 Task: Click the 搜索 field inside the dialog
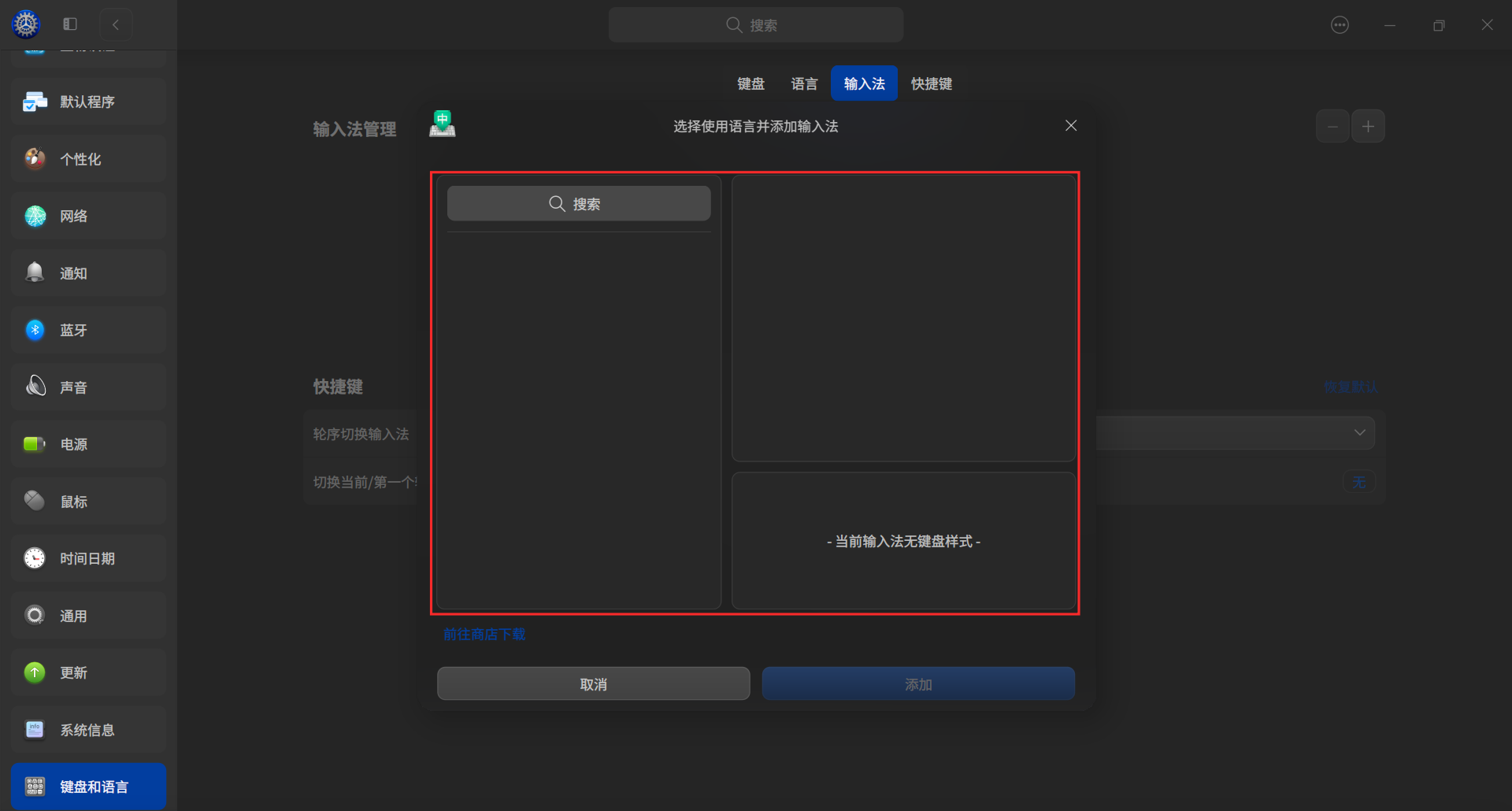(579, 203)
